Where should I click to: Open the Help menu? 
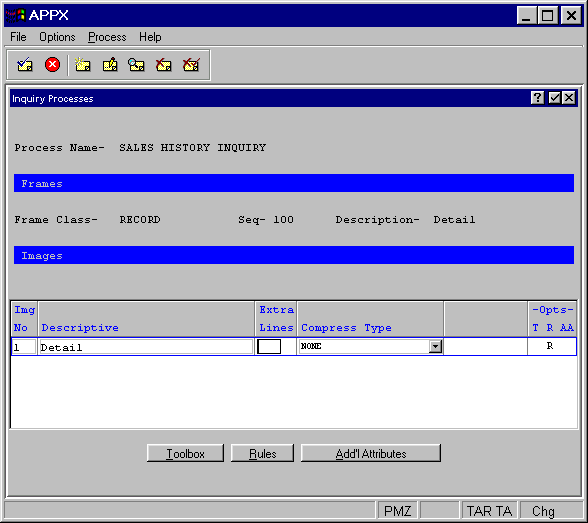[150, 37]
